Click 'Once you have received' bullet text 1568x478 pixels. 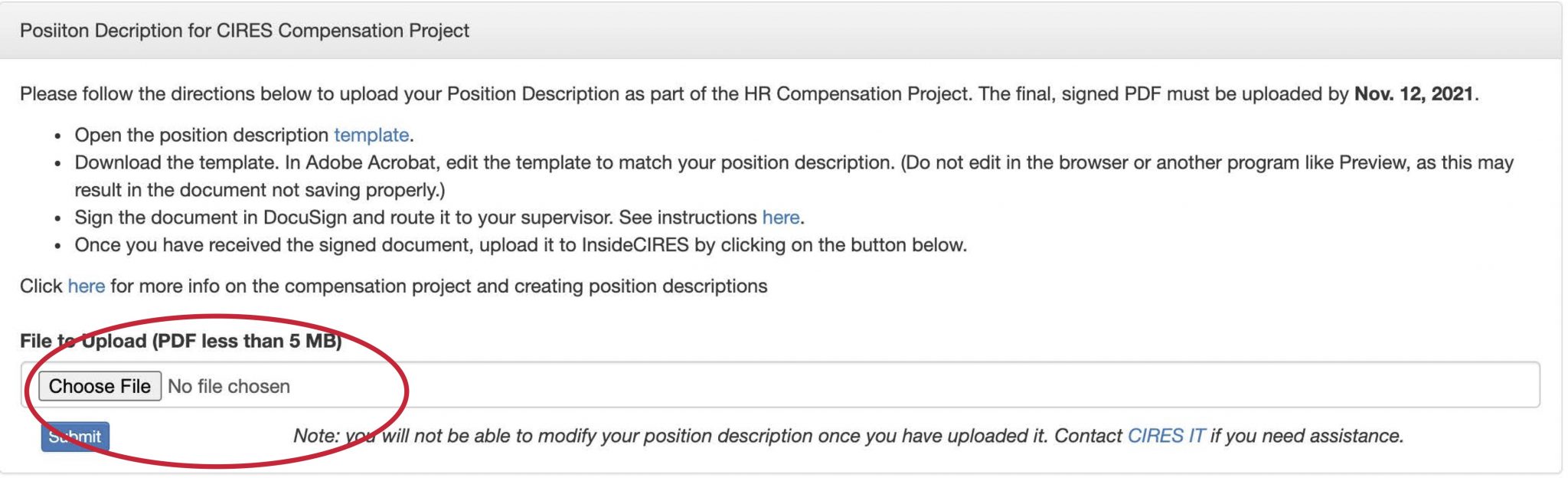(x=521, y=245)
